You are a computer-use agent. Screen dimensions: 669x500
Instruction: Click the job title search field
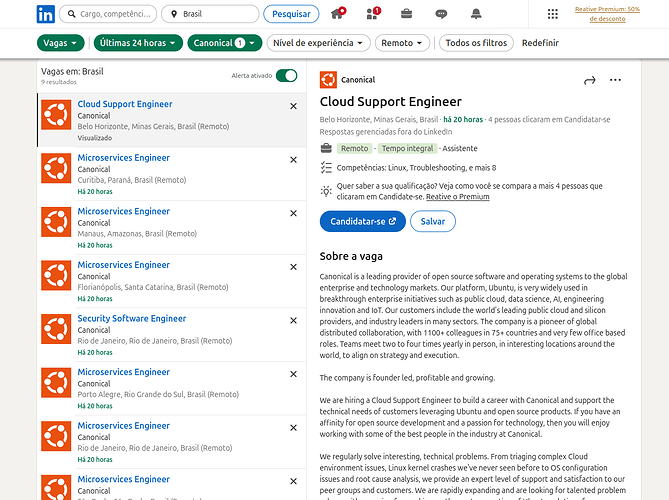(107, 14)
